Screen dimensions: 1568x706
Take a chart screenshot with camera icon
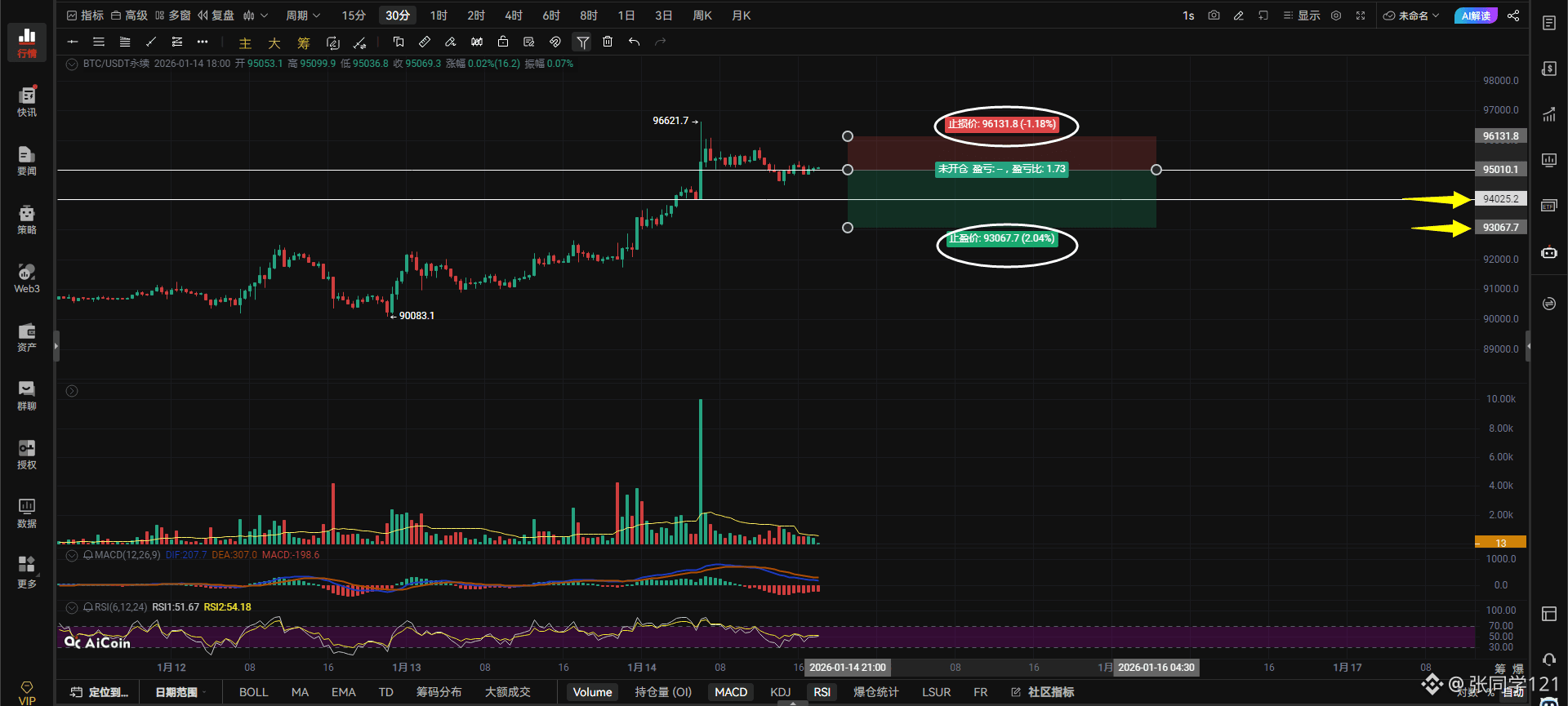[x=1214, y=16]
